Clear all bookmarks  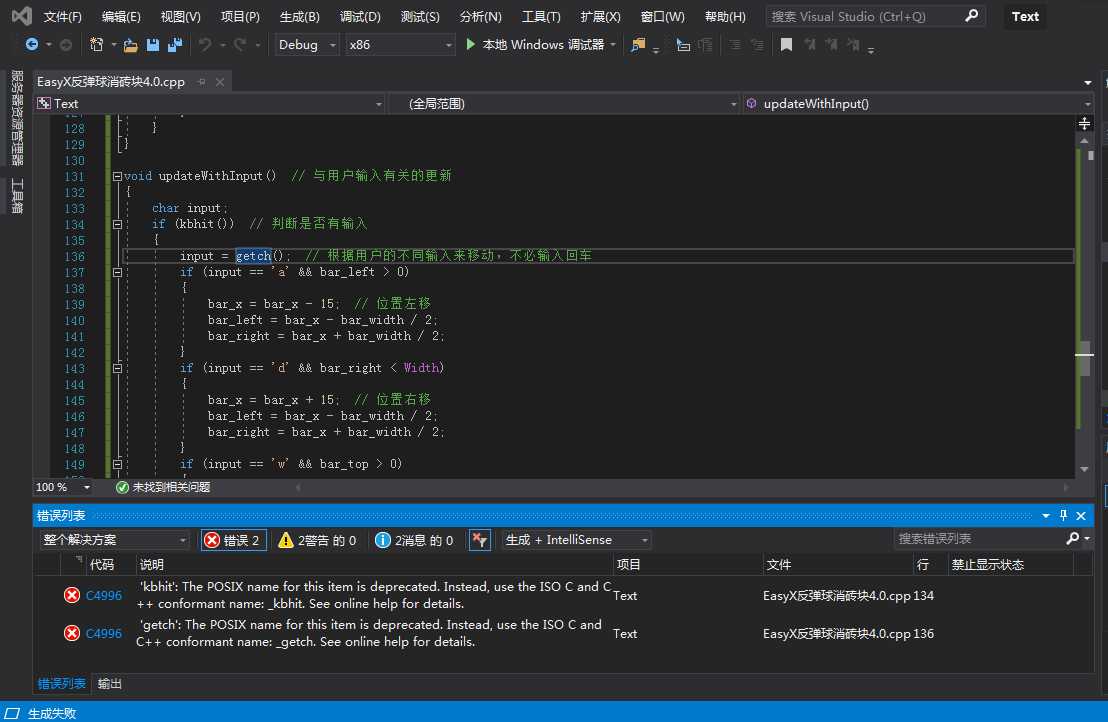854,45
